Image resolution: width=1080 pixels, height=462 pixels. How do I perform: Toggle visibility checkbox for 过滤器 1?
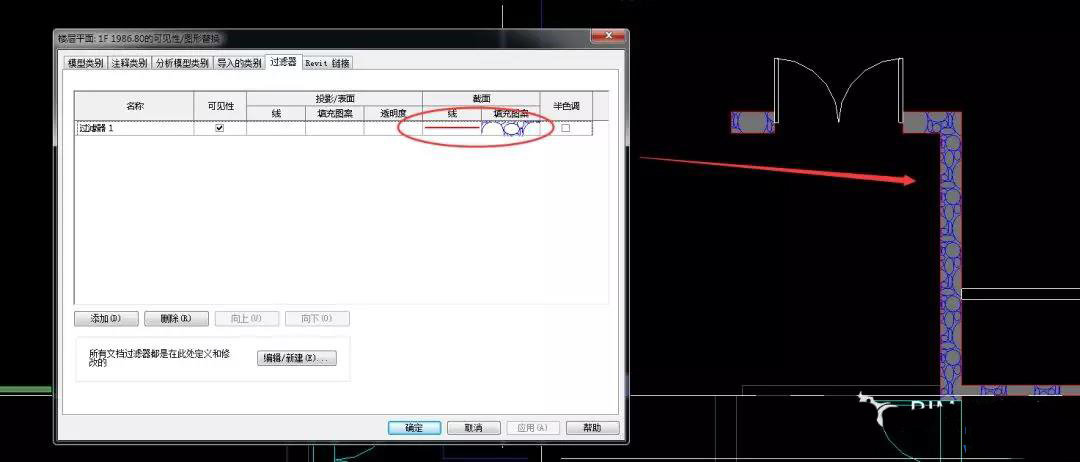[220, 128]
